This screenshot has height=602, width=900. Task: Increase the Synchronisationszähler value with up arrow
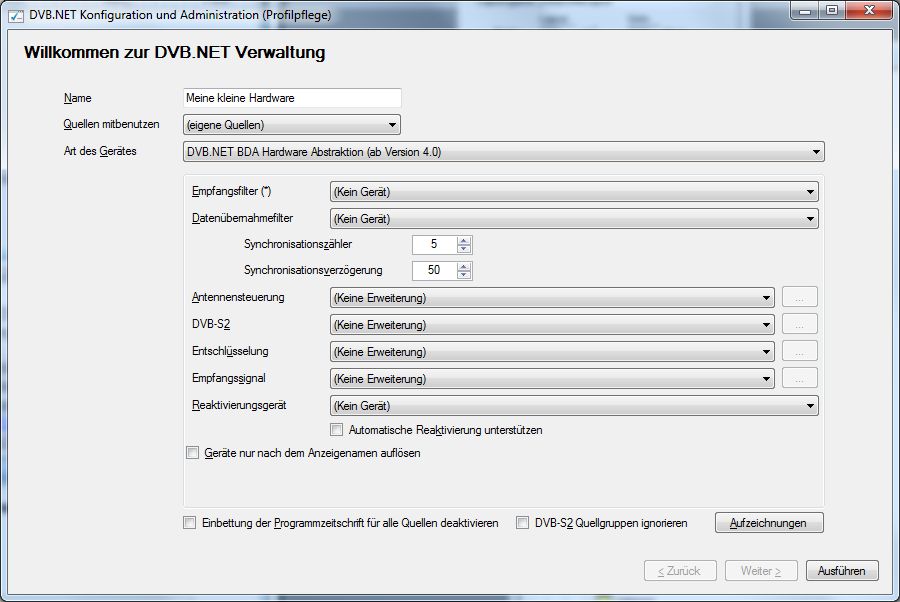[464, 240]
